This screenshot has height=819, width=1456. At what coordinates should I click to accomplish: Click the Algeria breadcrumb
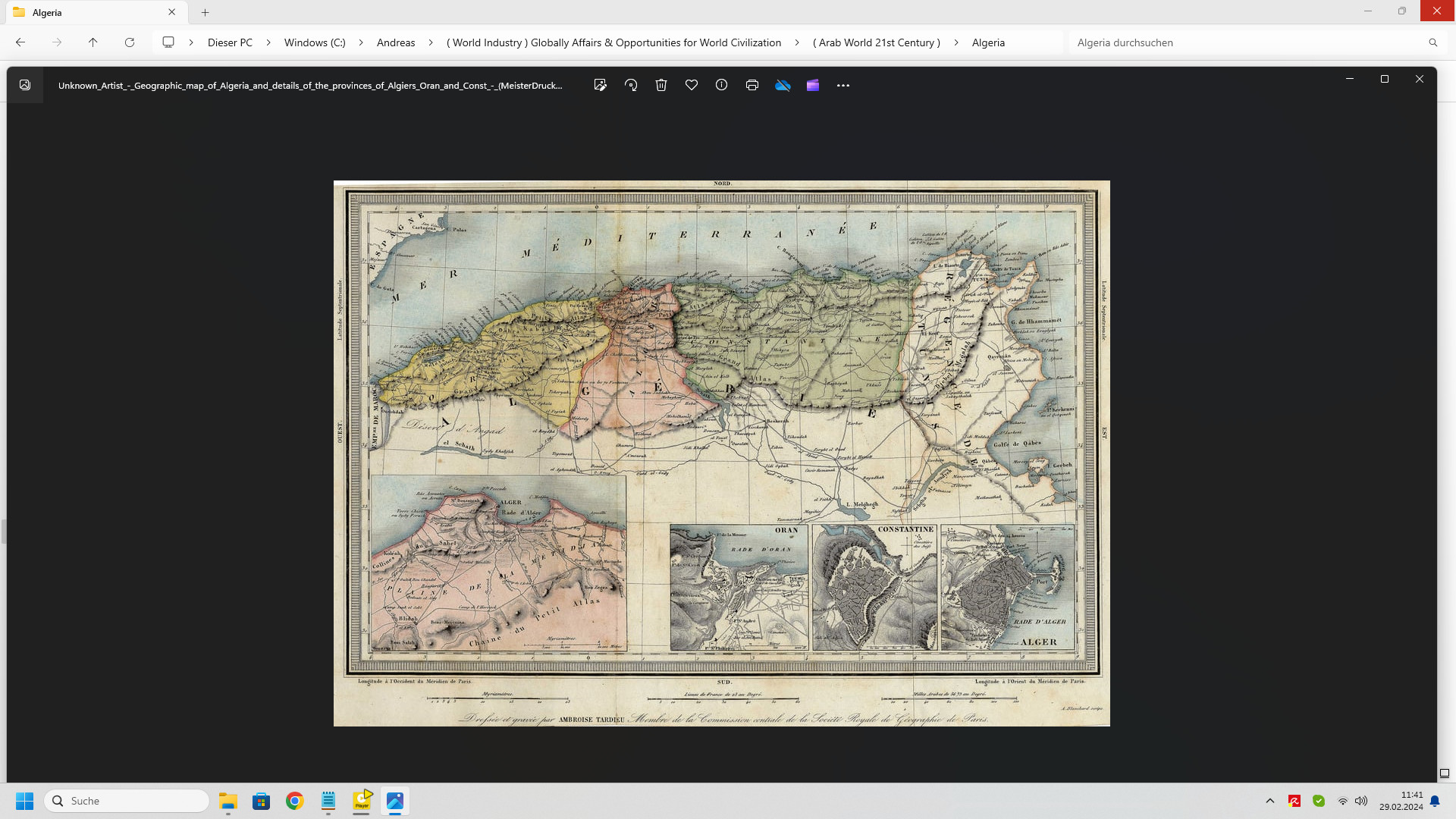[x=988, y=42]
